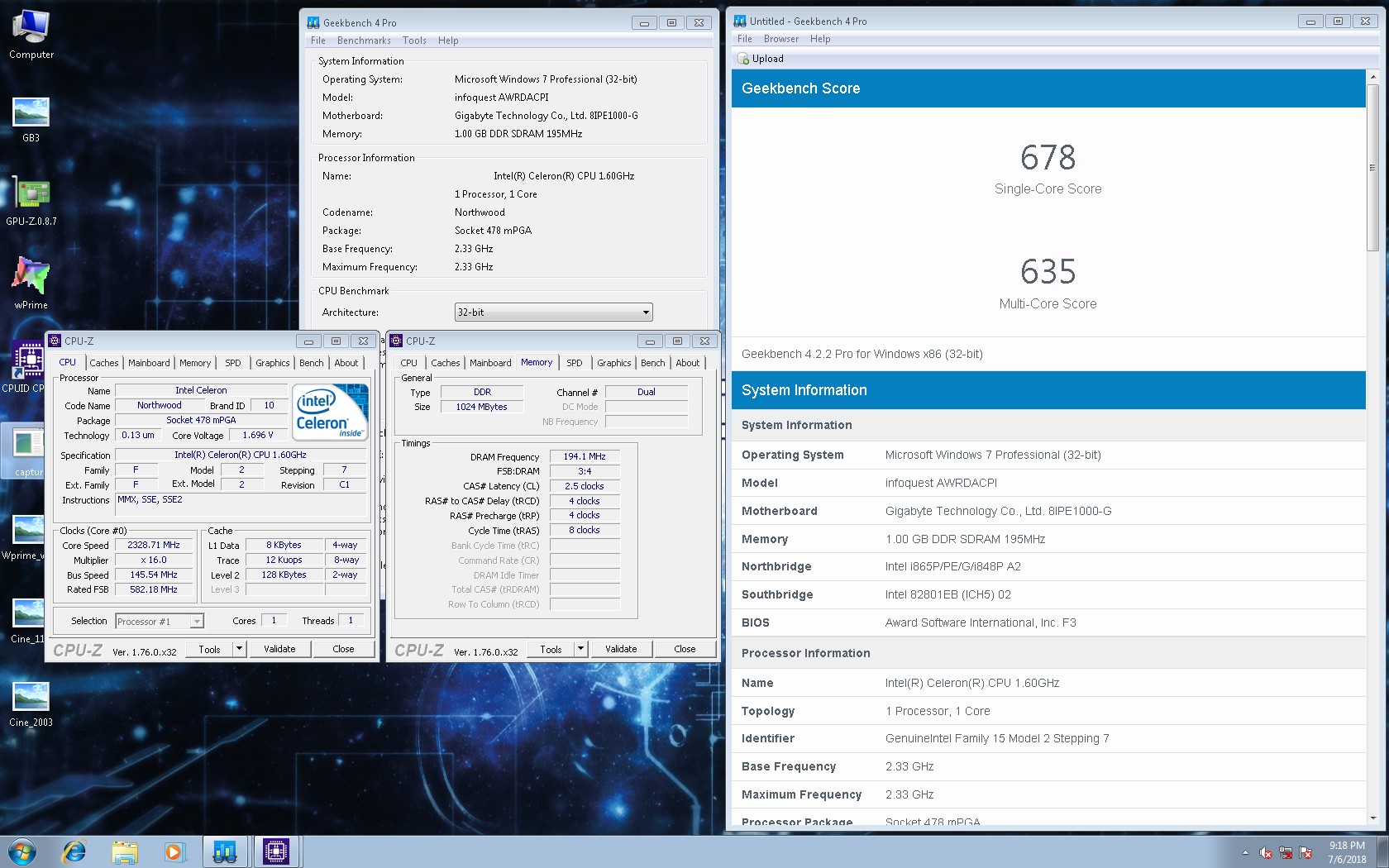
Task: Click the BIOS Award Software row
Action: click(x=1048, y=622)
